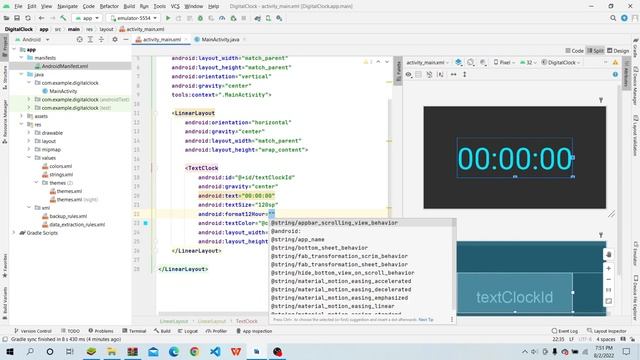This screenshot has height=360, width=640.
Task: Select strings.xml in project tree
Action: click(61, 174)
